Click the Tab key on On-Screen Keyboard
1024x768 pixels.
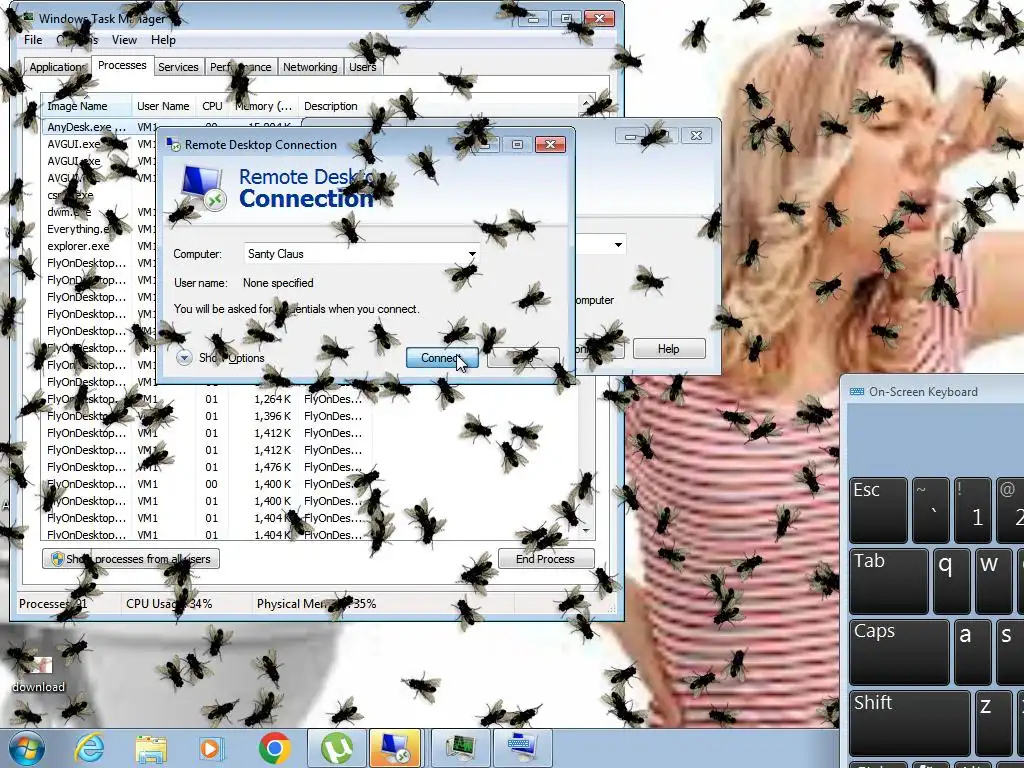pos(889,581)
